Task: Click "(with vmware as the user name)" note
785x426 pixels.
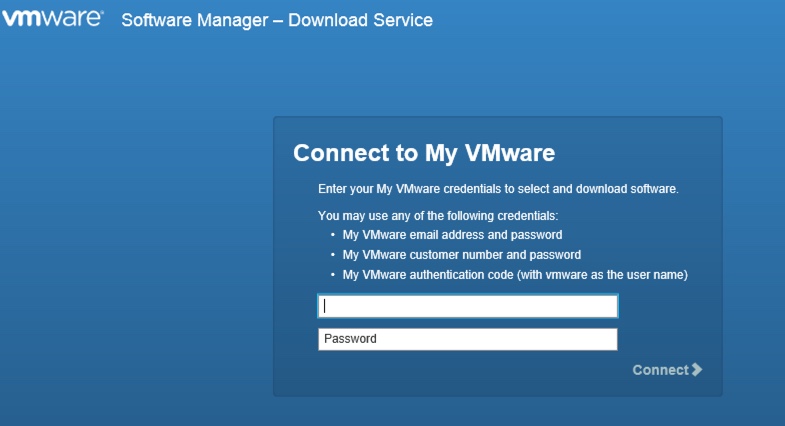Action: point(601,275)
